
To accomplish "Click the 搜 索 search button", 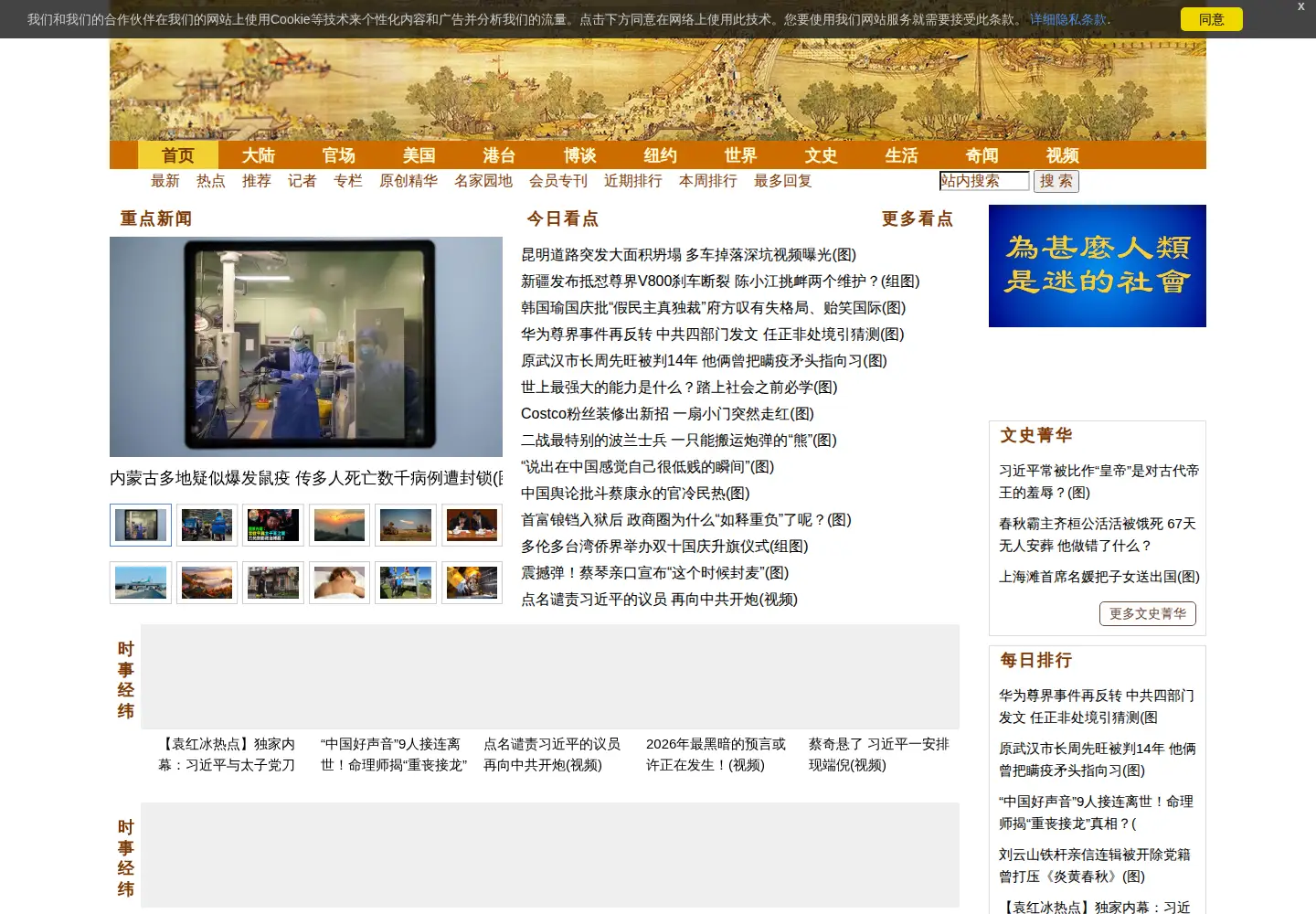I will (1056, 181).
